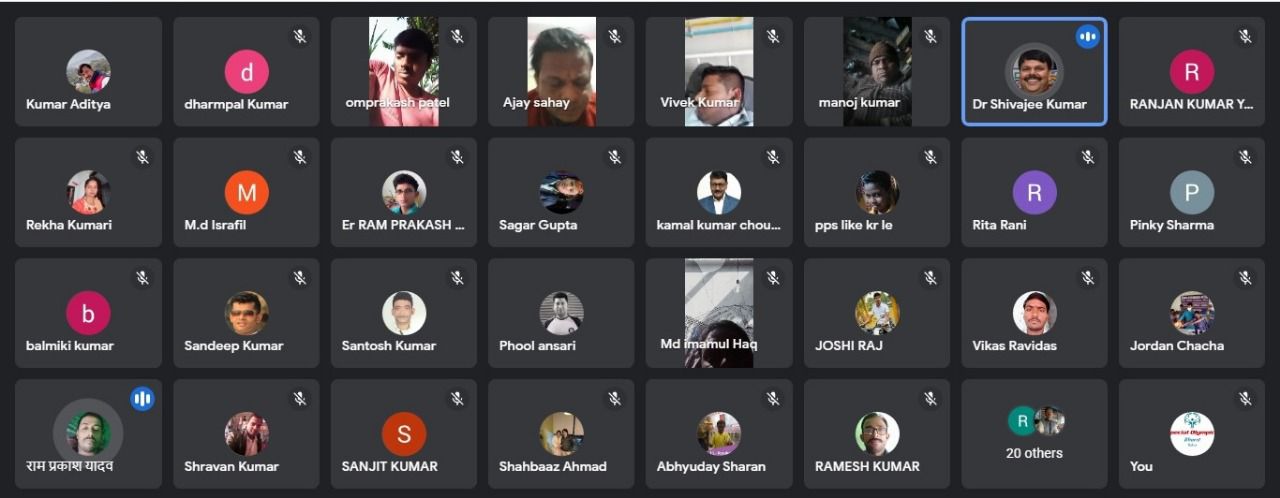Click the R avatar of RANJAN KUMAR
This screenshot has height=498, width=1280.
coord(1192,72)
